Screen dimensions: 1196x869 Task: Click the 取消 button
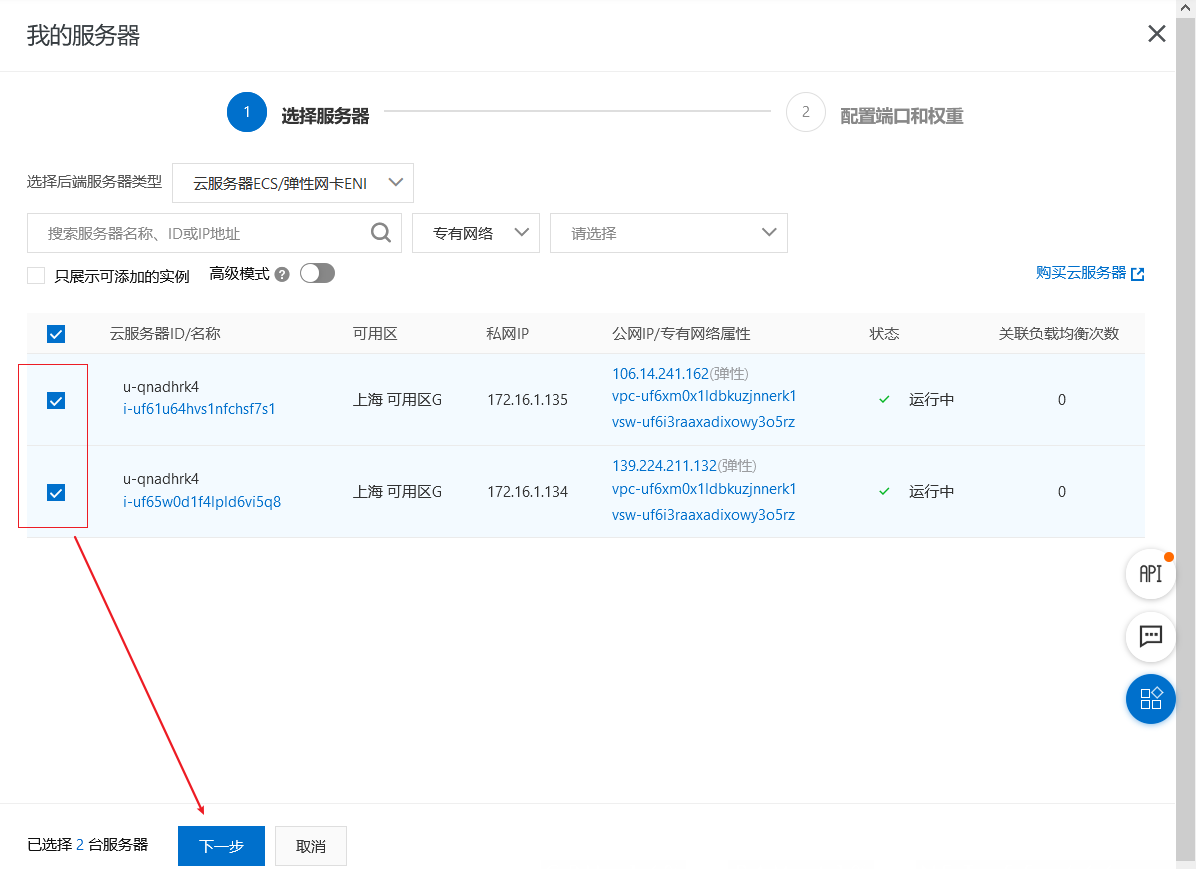[310, 845]
